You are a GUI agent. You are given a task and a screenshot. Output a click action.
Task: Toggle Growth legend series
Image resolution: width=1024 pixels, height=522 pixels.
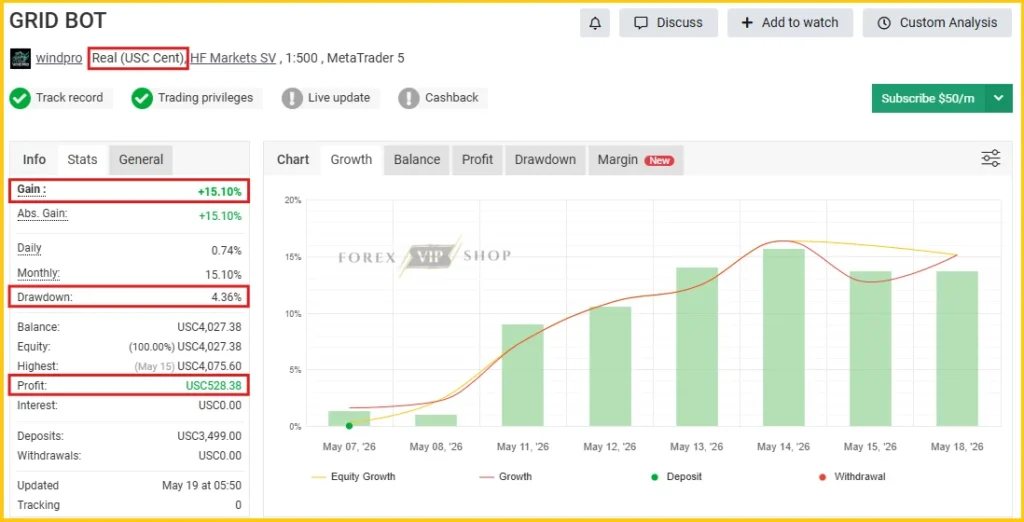pyautogui.click(x=505, y=477)
